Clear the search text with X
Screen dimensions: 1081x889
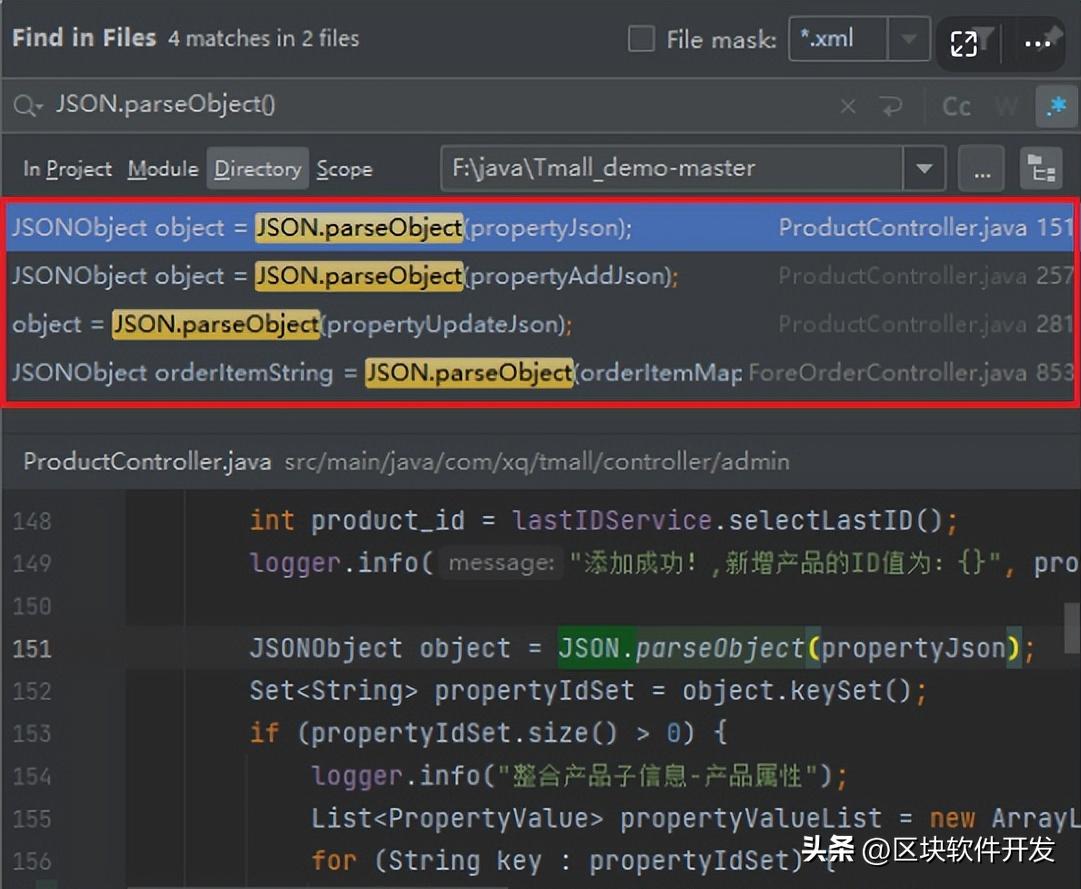[x=848, y=106]
